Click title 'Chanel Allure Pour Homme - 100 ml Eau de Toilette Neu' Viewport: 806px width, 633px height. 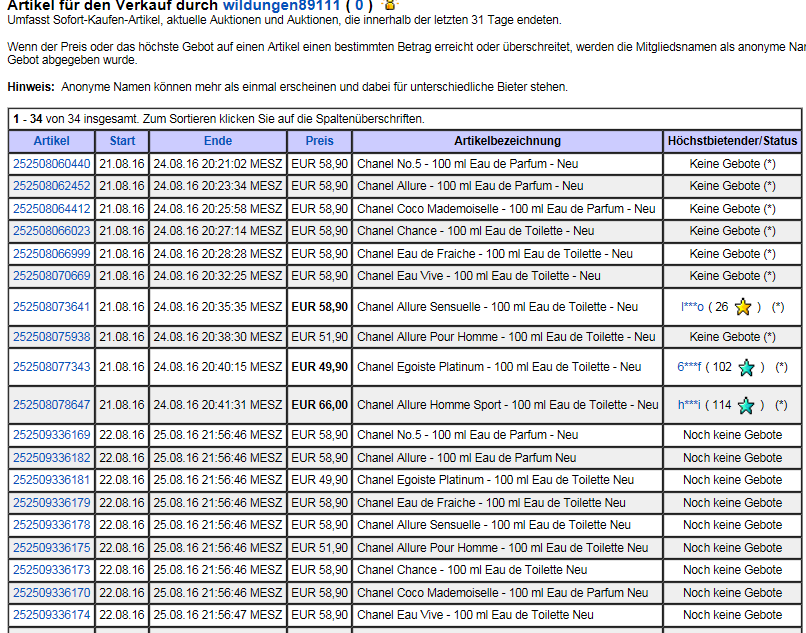pos(503,548)
